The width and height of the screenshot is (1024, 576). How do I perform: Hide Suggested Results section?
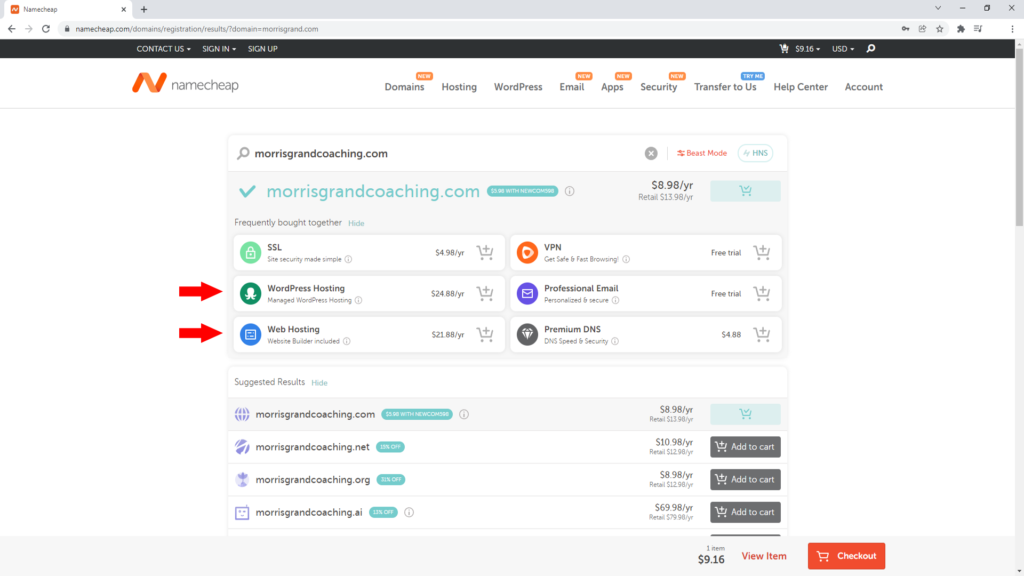(319, 383)
